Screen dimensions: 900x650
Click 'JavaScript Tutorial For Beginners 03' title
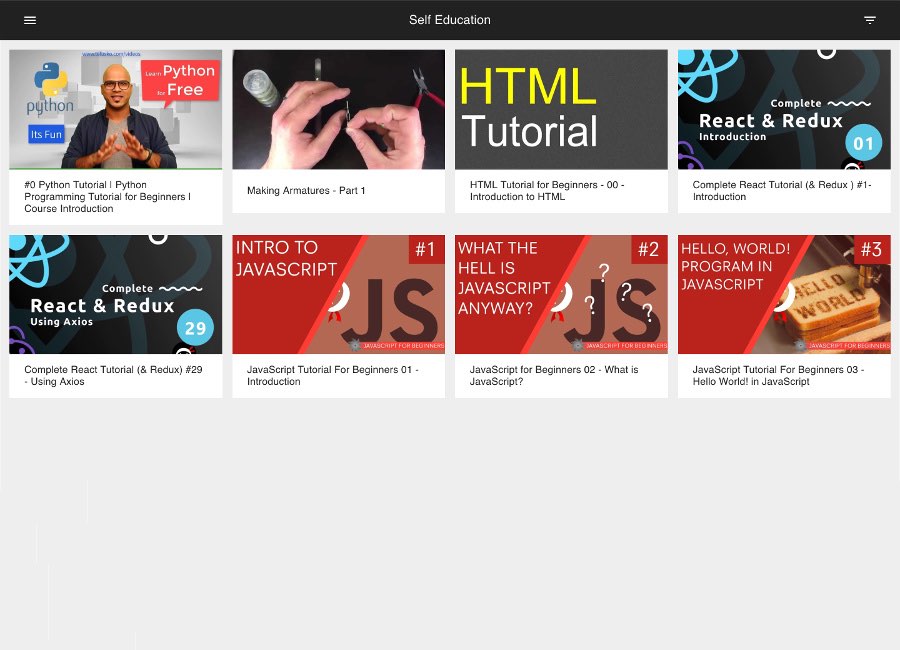(x=778, y=376)
